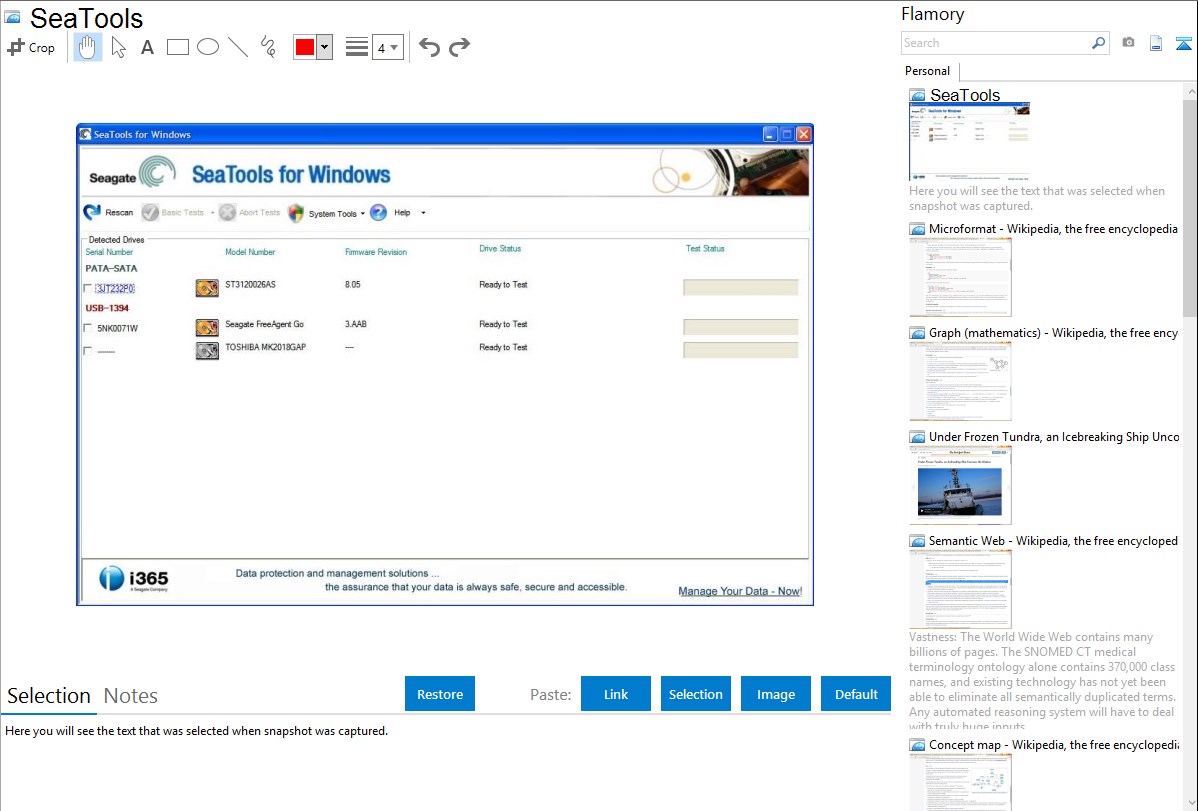Open the Semantic Web snapshot thumbnail
Image resolution: width=1198 pixels, height=811 pixels.
coord(960,589)
